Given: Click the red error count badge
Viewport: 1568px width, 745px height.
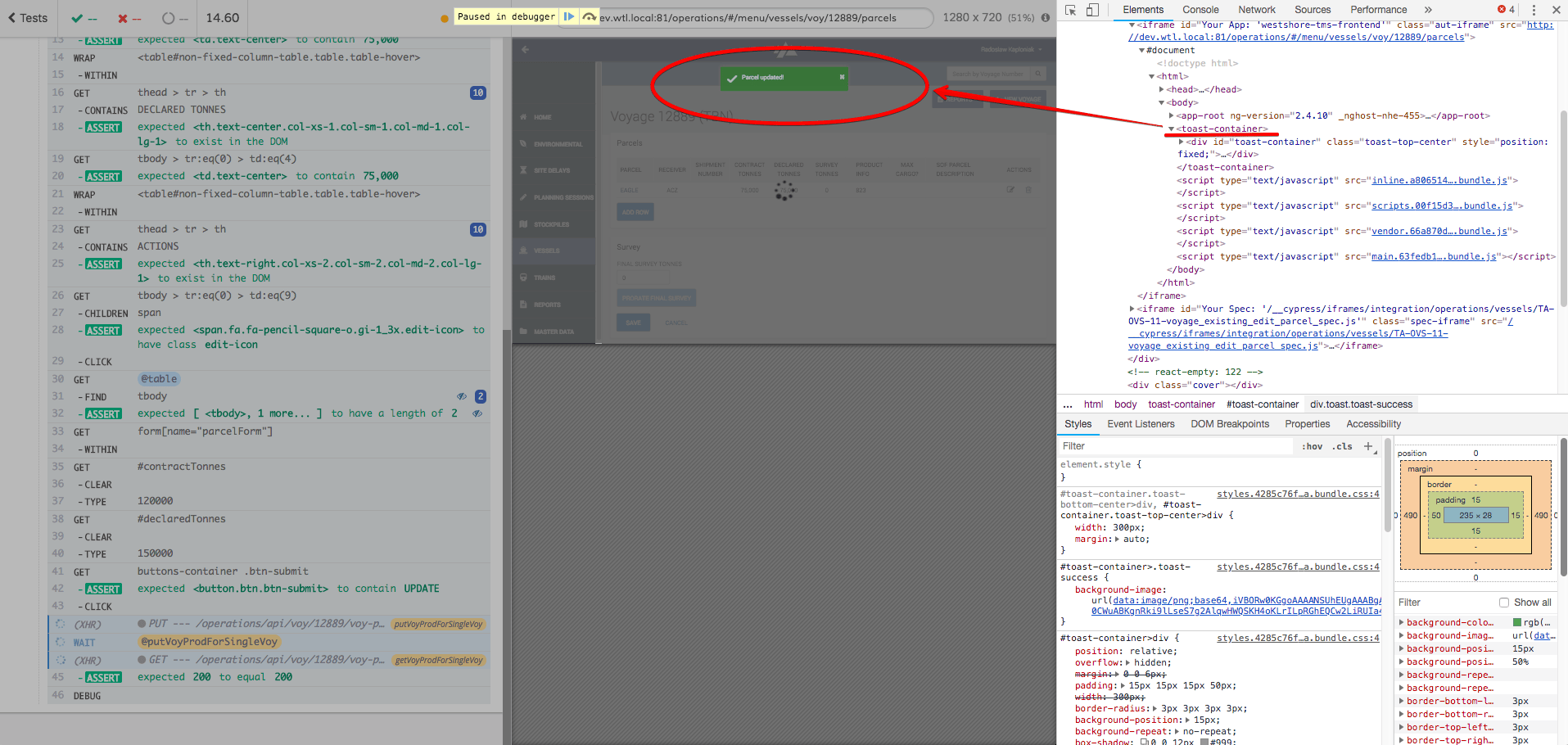Looking at the screenshot, I should [1507, 10].
